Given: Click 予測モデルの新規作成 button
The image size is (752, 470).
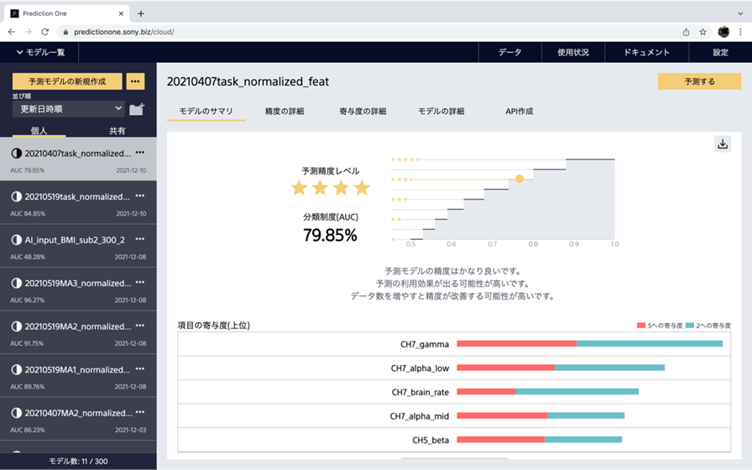Looking at the screenshot, I should 67,82.
